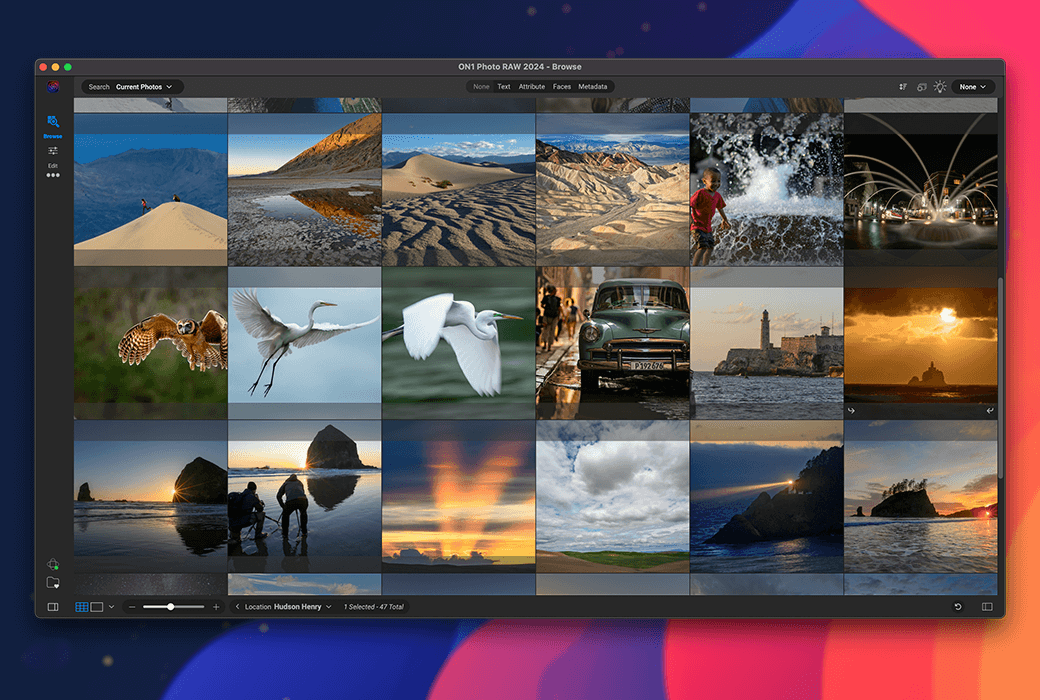1040x700 pixels.
Task: Open the sort order icon in the toolbar
Action: tap(903, 87)
